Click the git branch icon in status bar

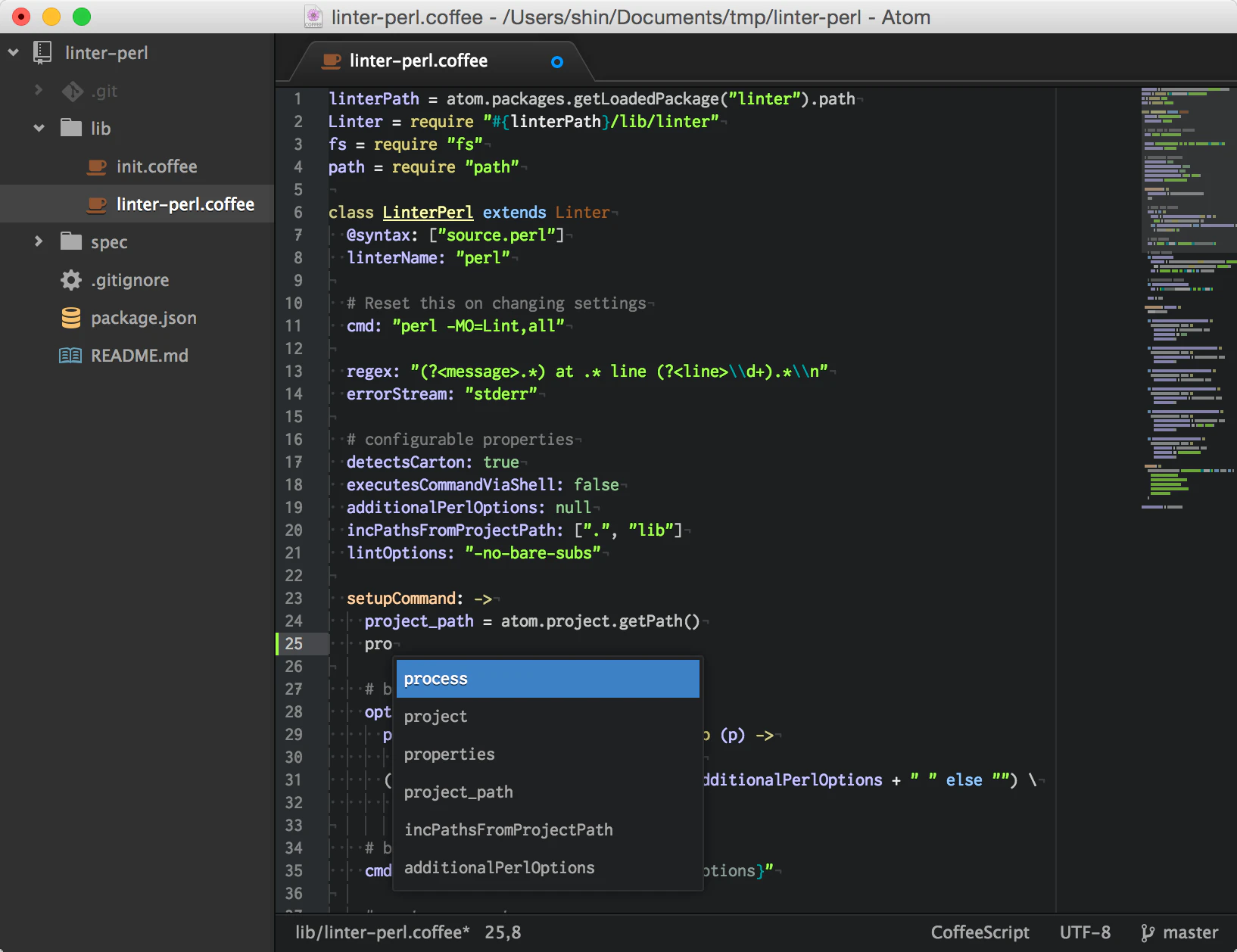[x=1148, y=933]
